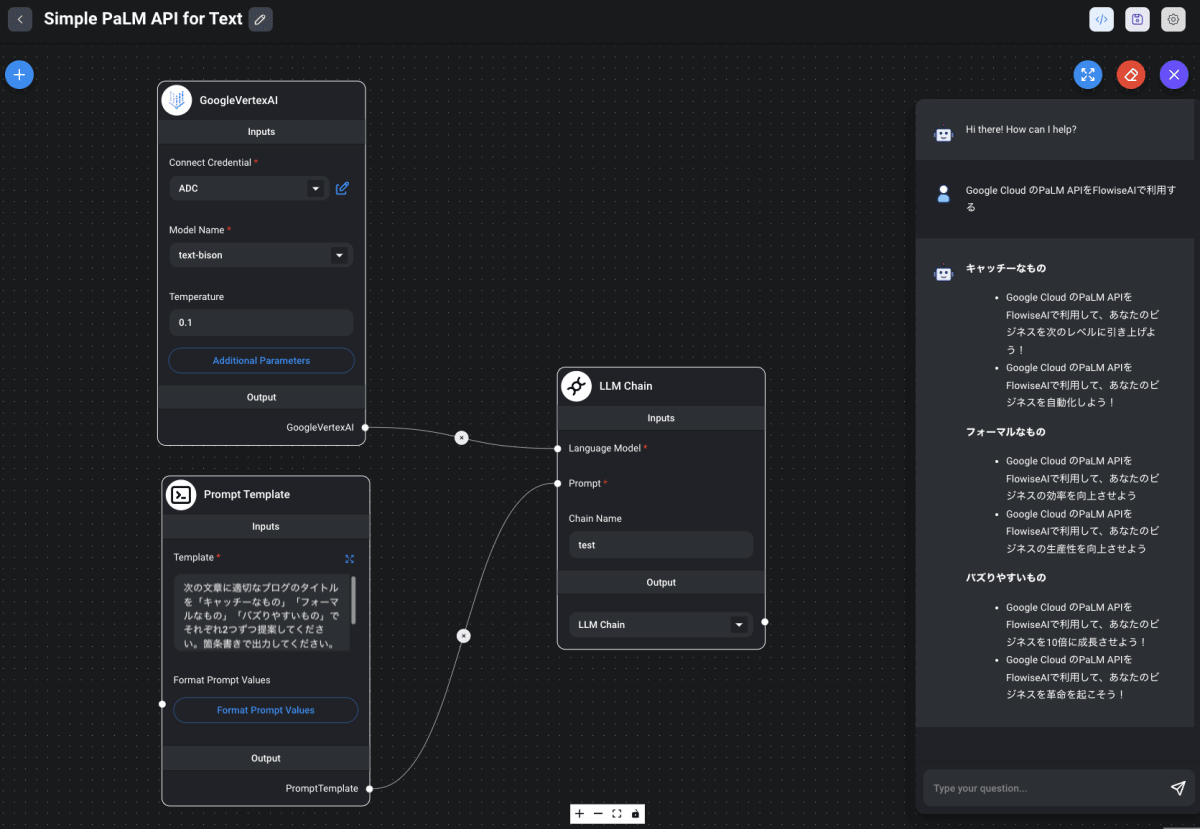Screen dimensions: 1200x829
Task: Click the 'フォーマルなもの' heading in chat
Action: point(1006,432)
